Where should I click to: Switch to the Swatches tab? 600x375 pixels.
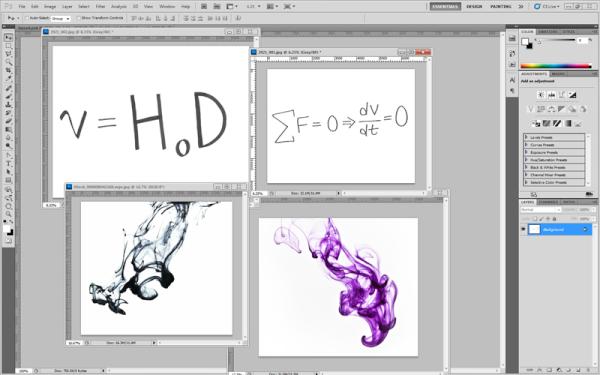click(x=548, y=32)
